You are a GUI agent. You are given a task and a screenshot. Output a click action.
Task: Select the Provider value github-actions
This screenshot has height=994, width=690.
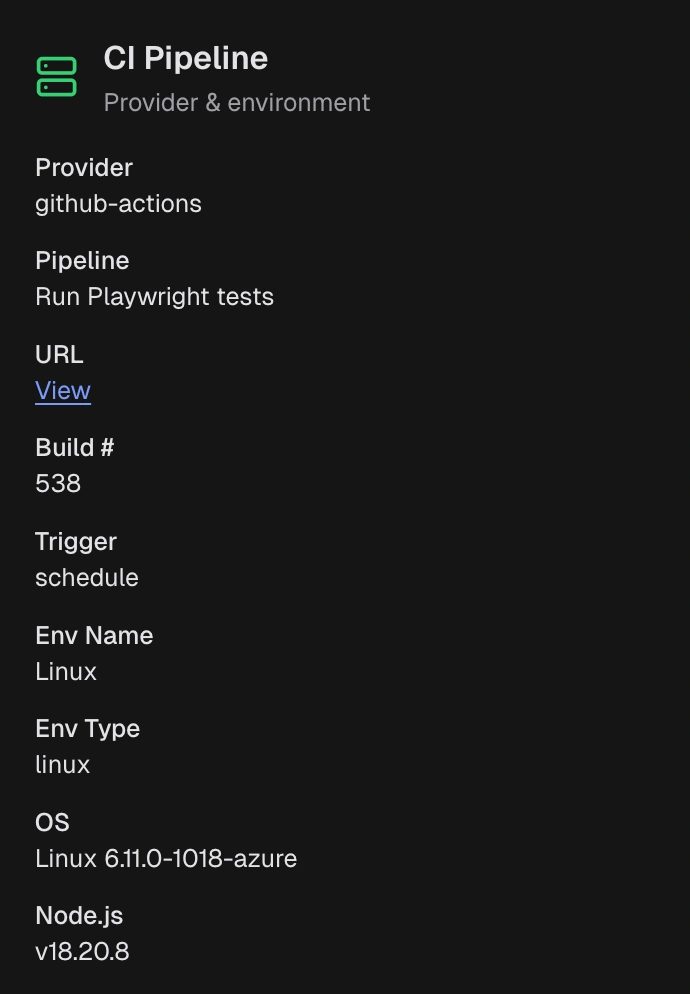[118, 203]
